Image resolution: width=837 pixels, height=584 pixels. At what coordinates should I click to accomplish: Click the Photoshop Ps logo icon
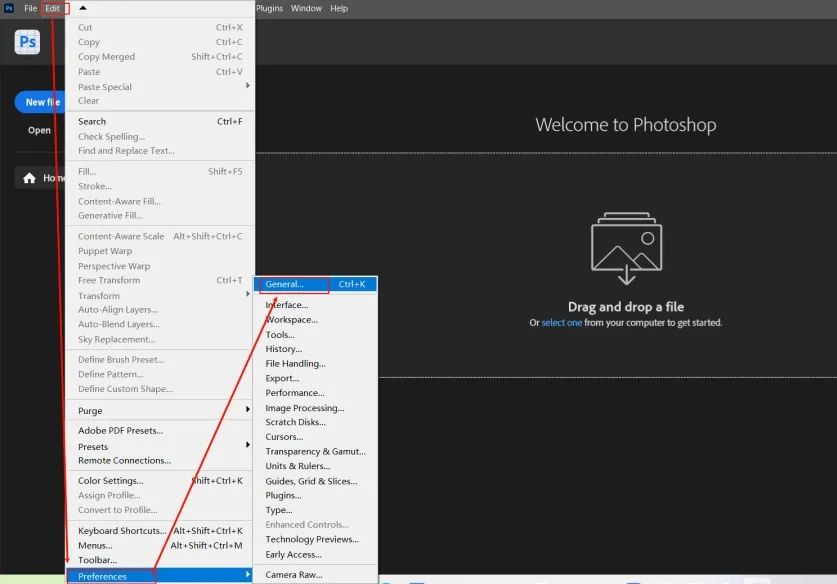pyautogui.click(x=27, y=42)
